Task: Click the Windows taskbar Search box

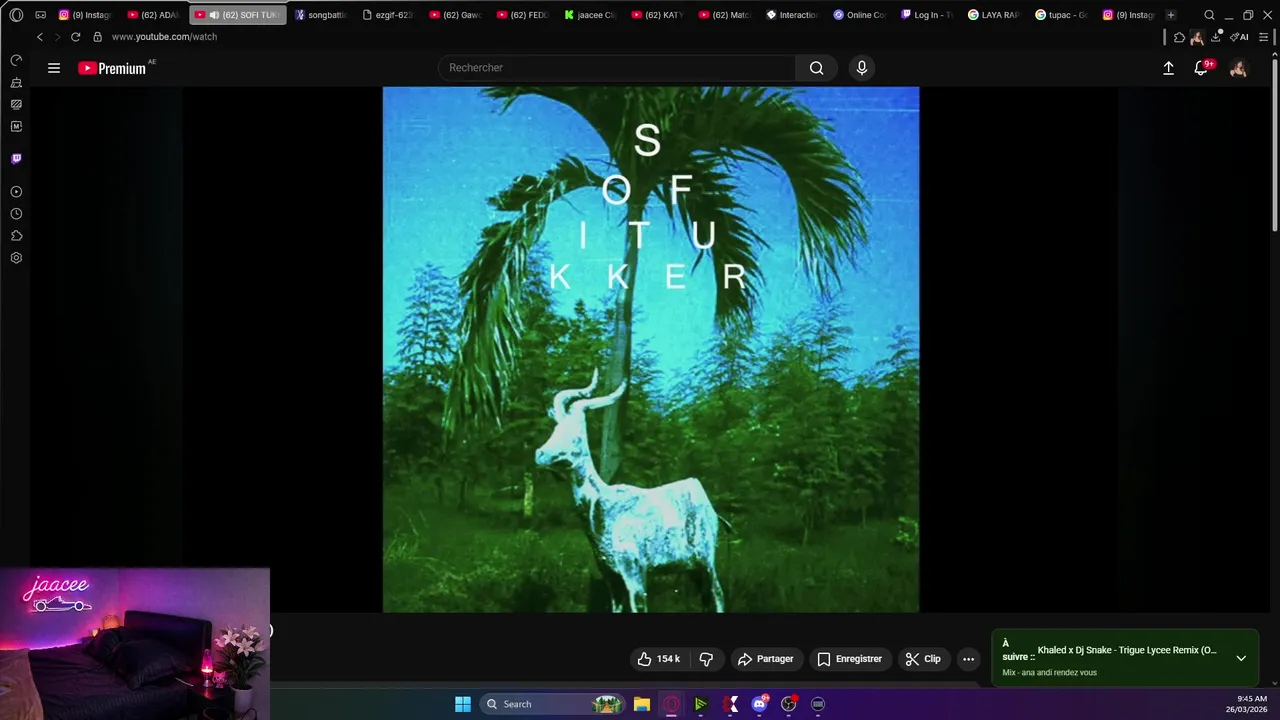Action: pos(550,704)
